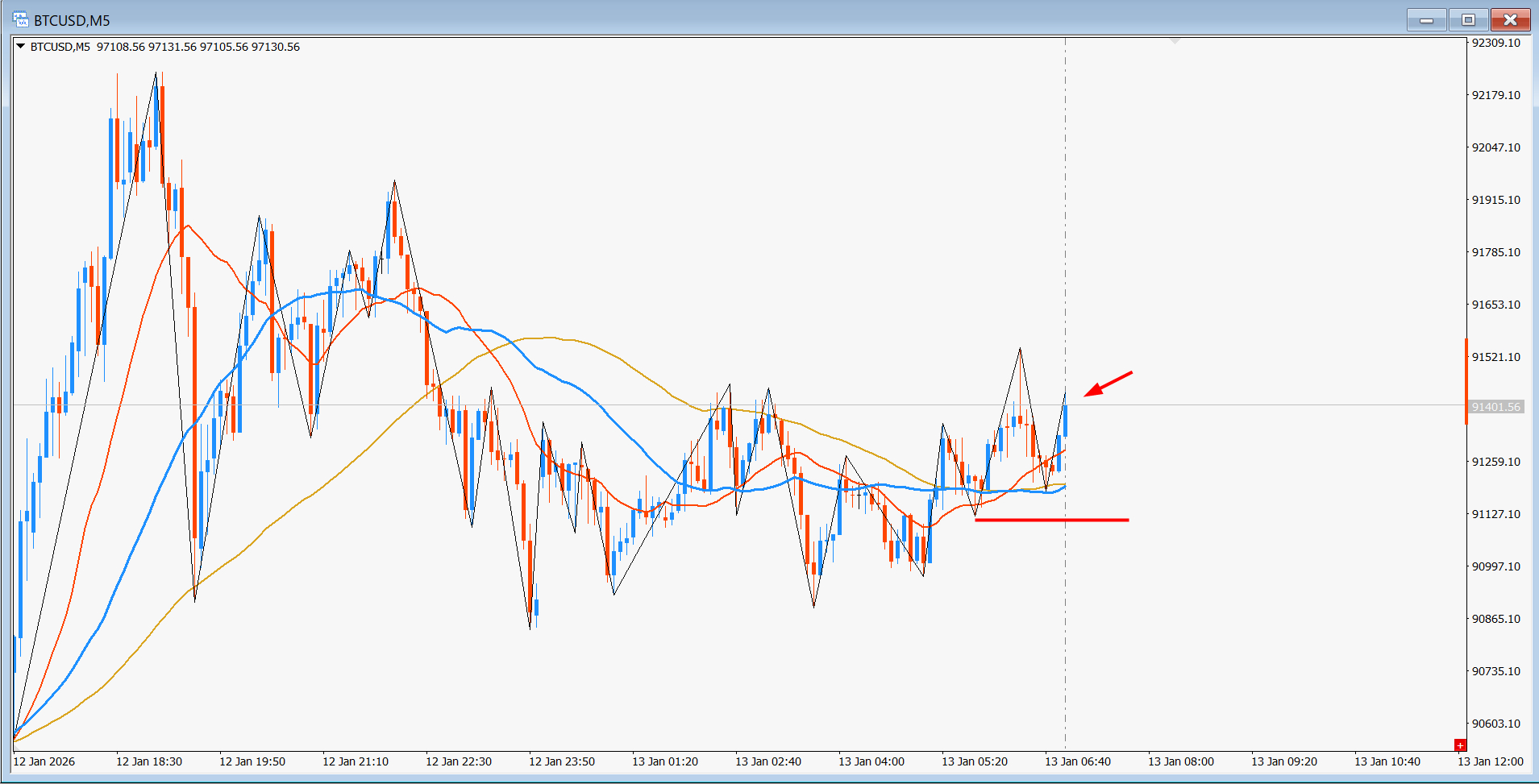Click the gray 91401.56 price label

(1495, 407)
